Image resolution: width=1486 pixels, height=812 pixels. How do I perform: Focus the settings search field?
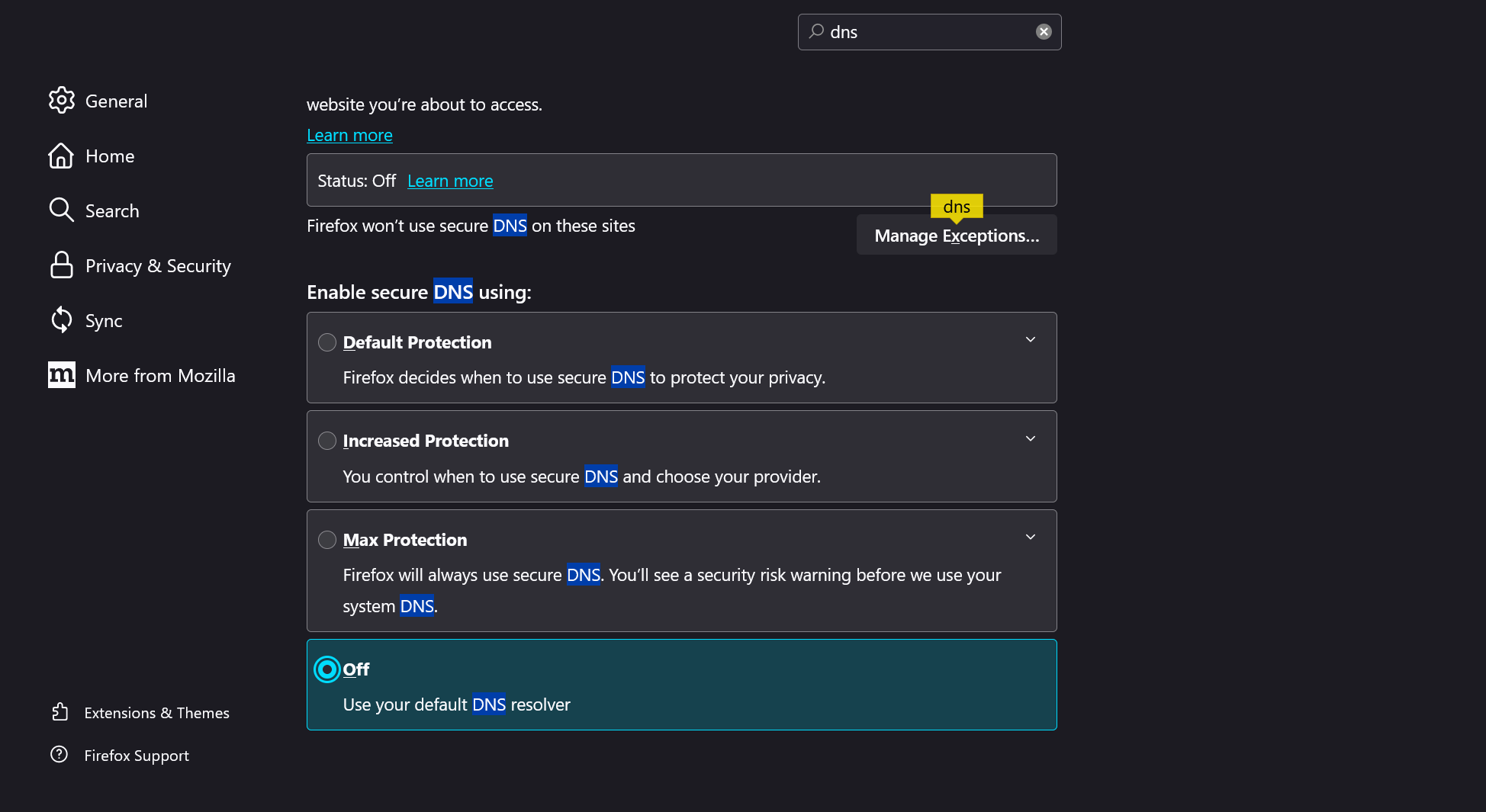pyautogui.click(x=929, y=32)
